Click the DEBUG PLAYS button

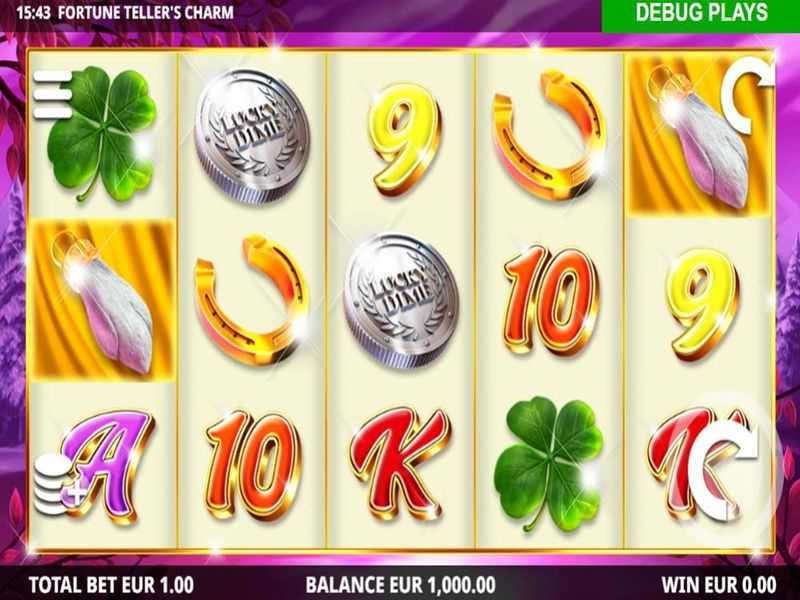[701, 14]
